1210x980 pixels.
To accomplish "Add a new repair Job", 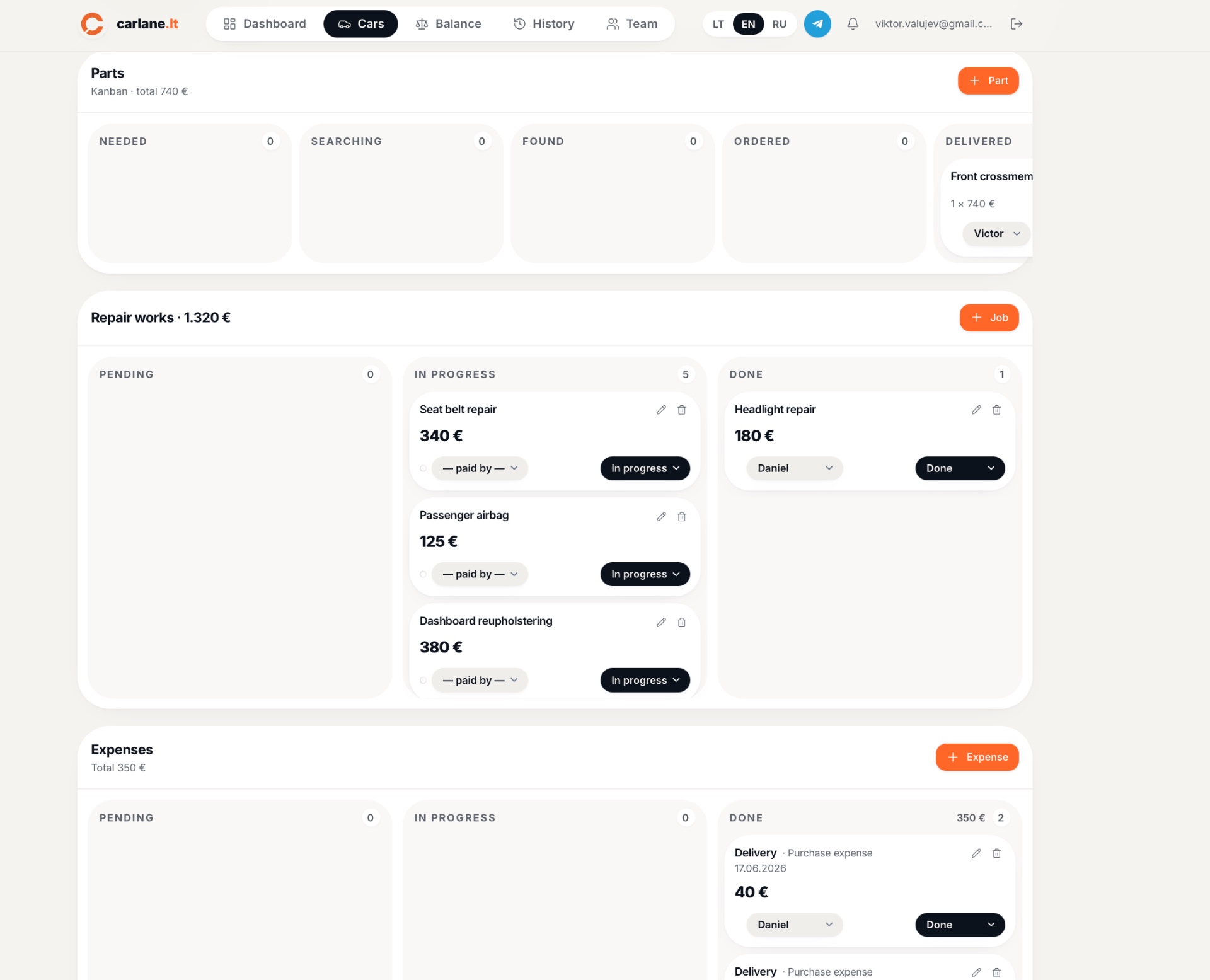I will click(x=989, y=318).
